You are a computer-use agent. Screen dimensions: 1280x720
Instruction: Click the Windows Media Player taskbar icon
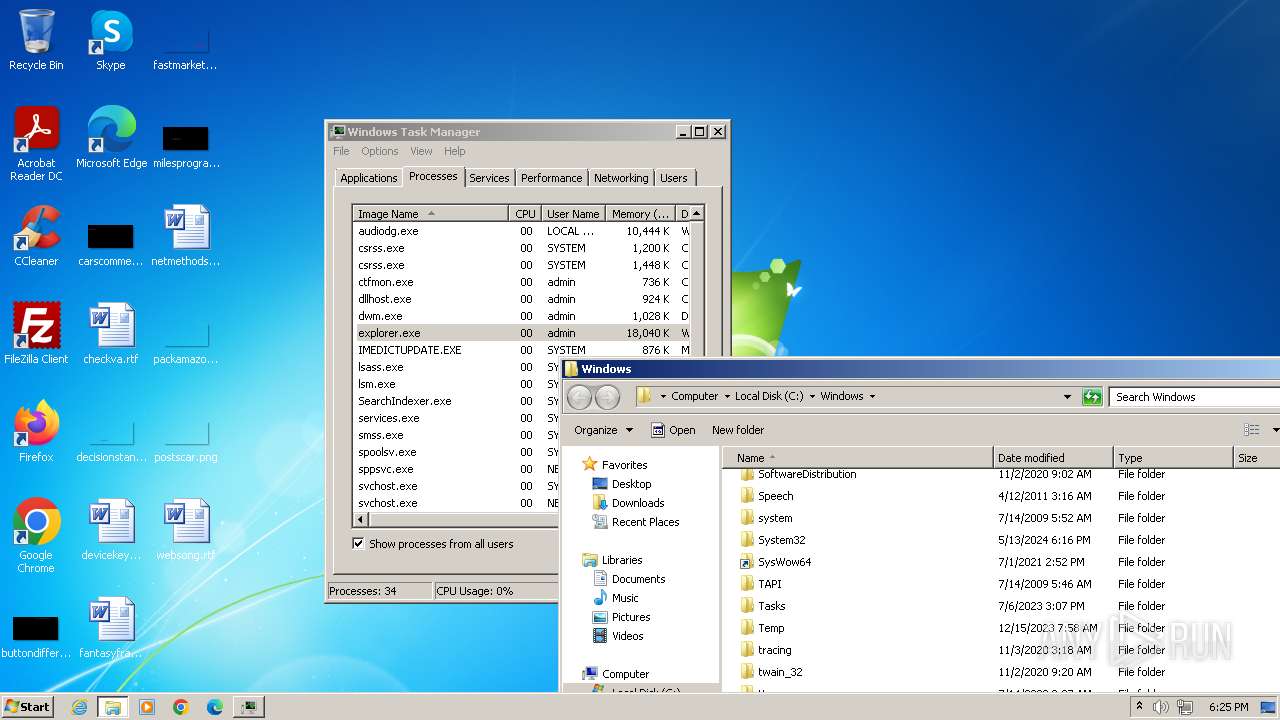click(x=147, y=707)
